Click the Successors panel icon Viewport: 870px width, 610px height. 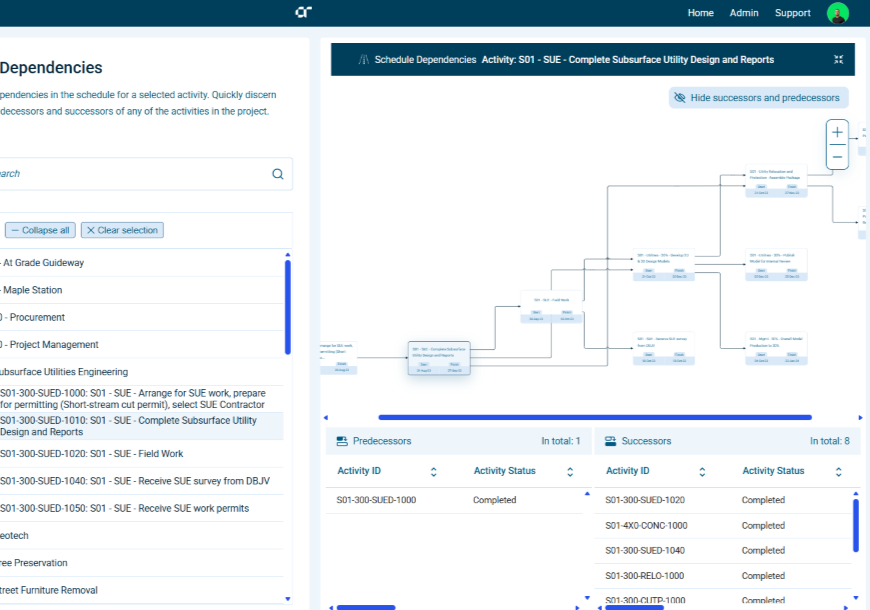pos(610,441)
